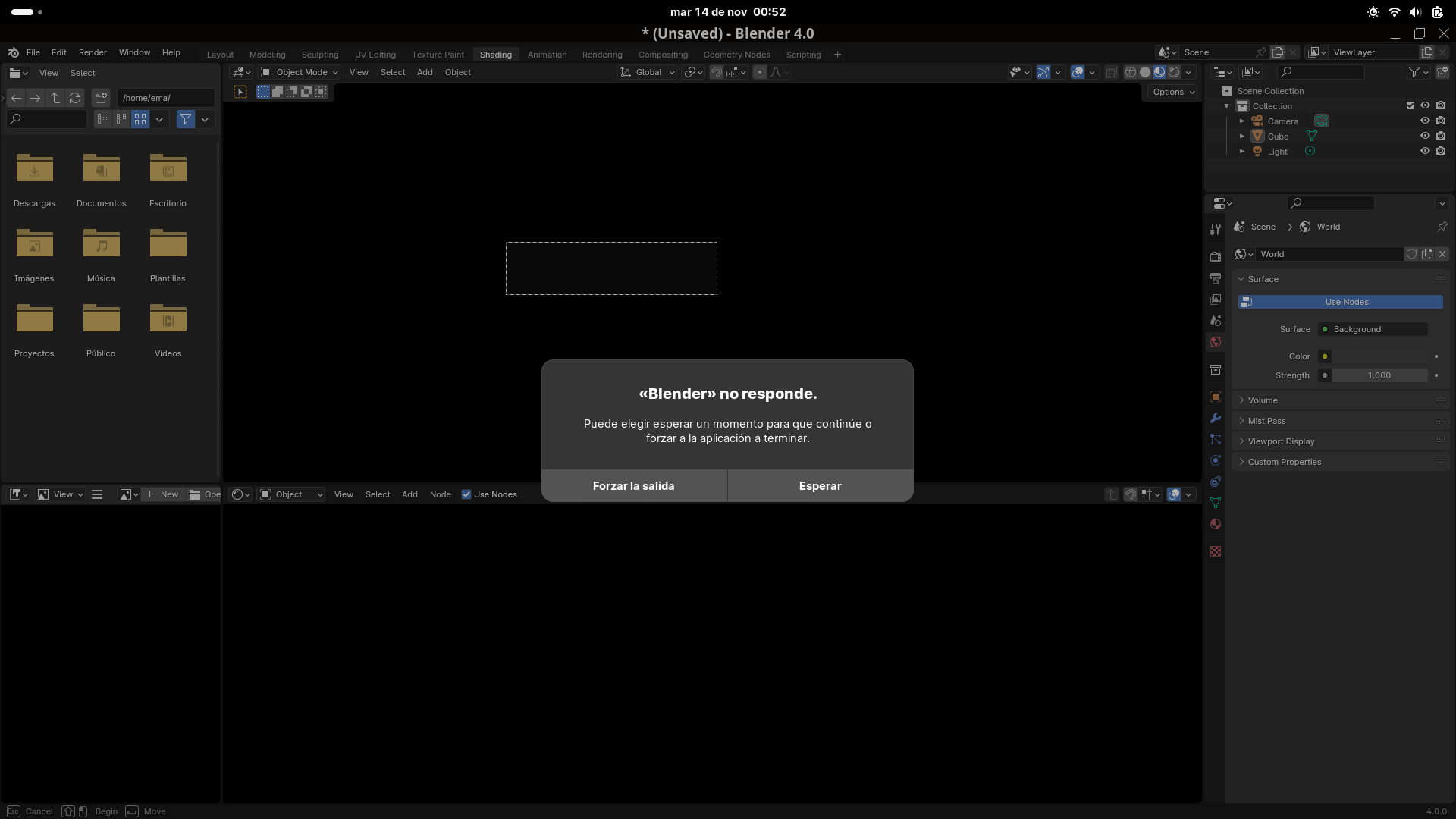
Task: Add new collection in the outliner
Action: tap(1442, 72)
